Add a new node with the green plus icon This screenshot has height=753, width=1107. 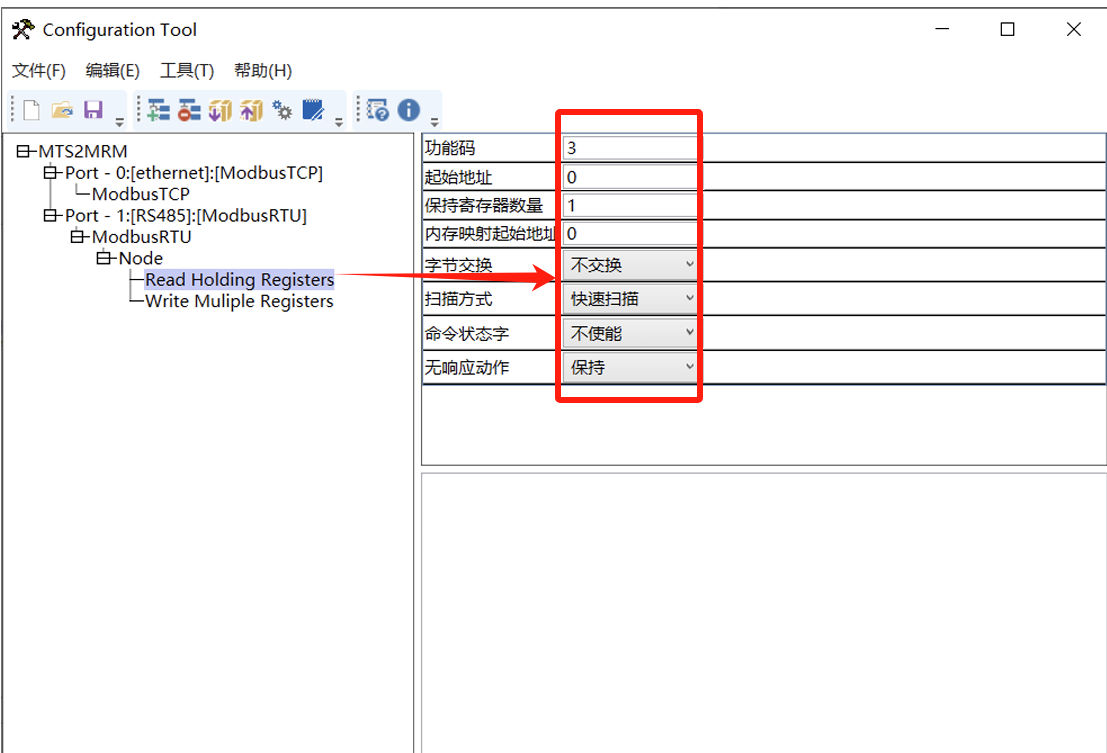158,110
